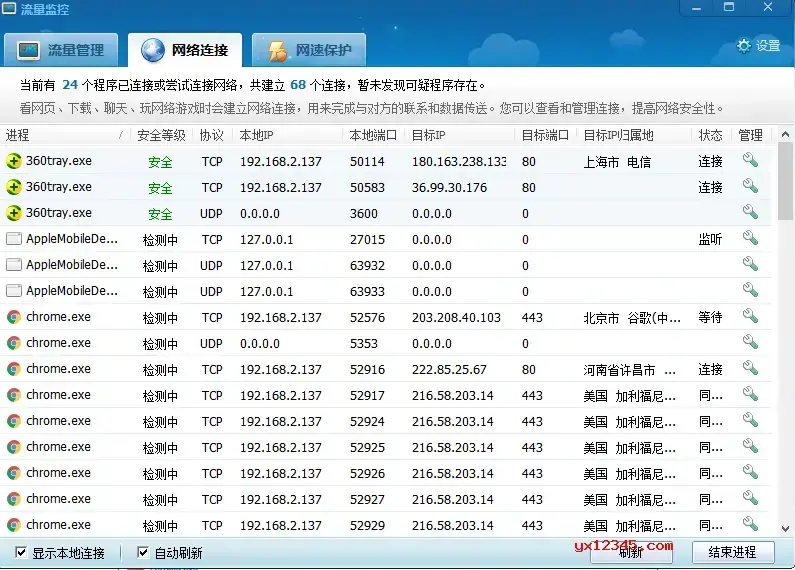Manage AppleMobileDe... port 63933 connection
Viewport: 795px width, 570px height.
pos(750,290)
